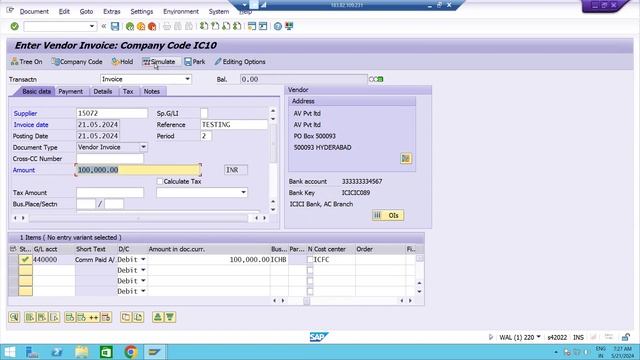This screenshot has height=360, width=640.
Task: Click the Sort Ascending icon below items
Action: click(x=158, y=317)
